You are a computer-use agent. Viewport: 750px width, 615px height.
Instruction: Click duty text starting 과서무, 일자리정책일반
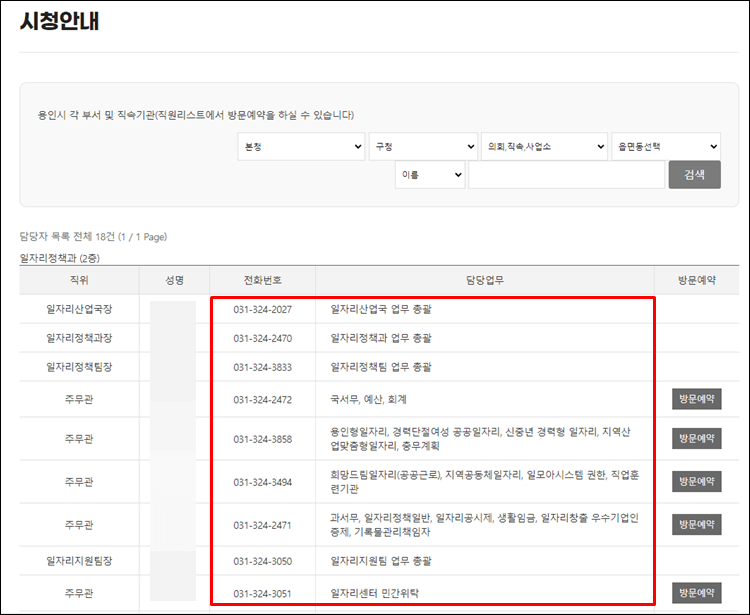coord(485,525)
